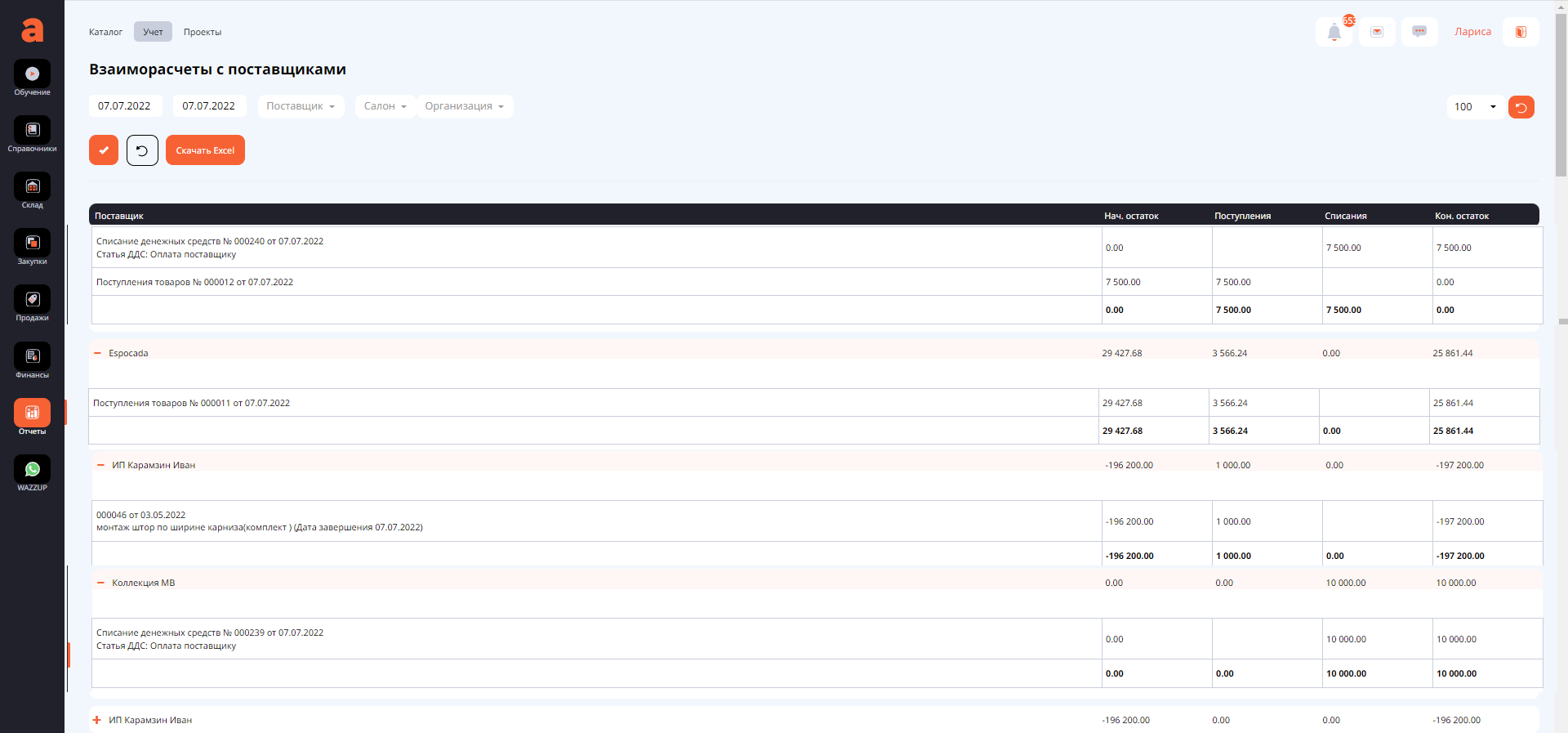The height and width of the screenshot is (733, 1568).
Task: Open the Финансы sidebar section
Action: click(32, 357)
